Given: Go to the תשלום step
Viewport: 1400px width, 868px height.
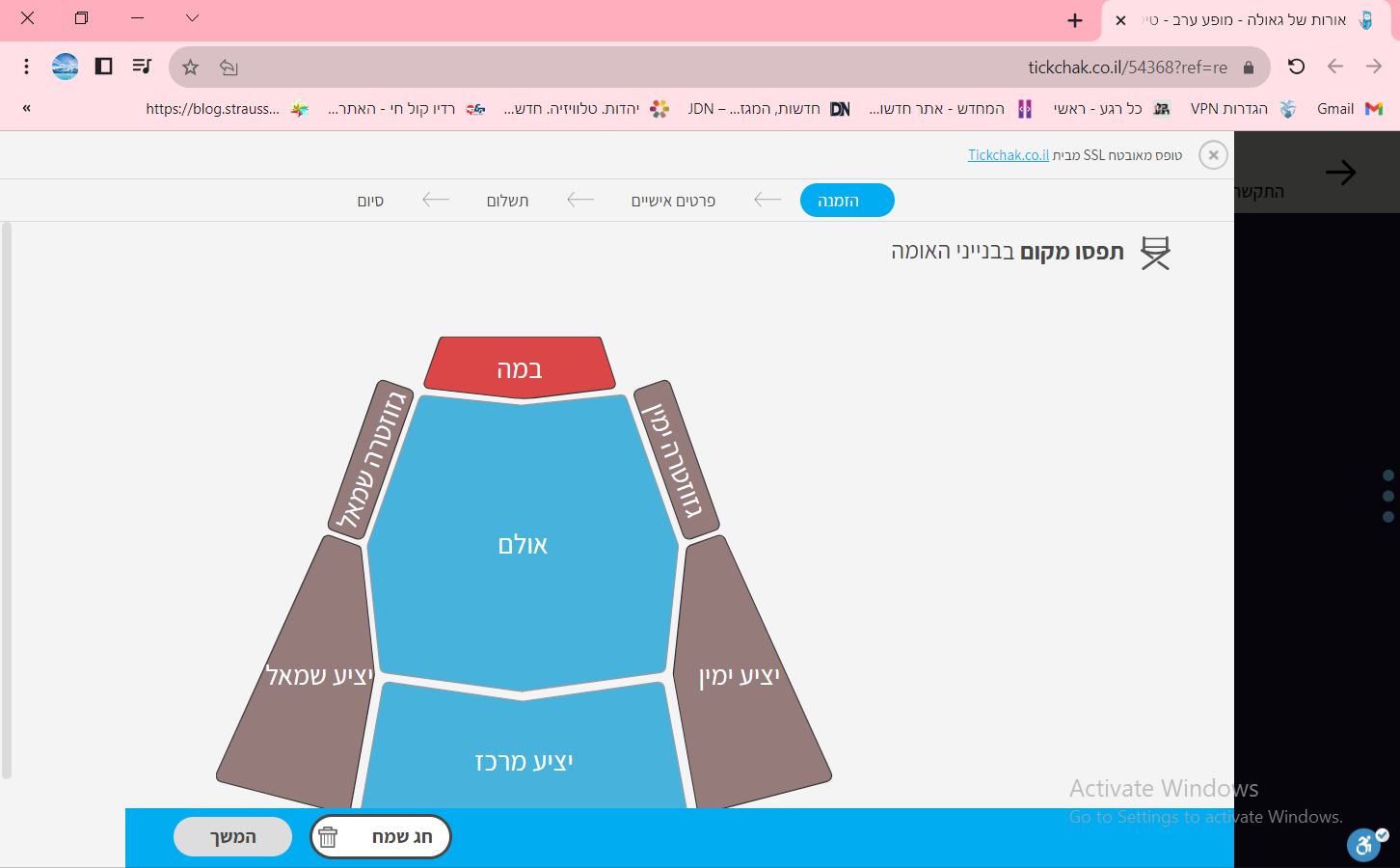Looking at the screenshot, I should (507, 201).
